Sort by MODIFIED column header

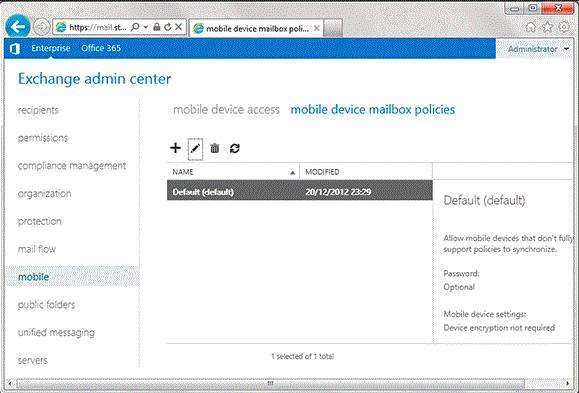click(x=366, y=172)
